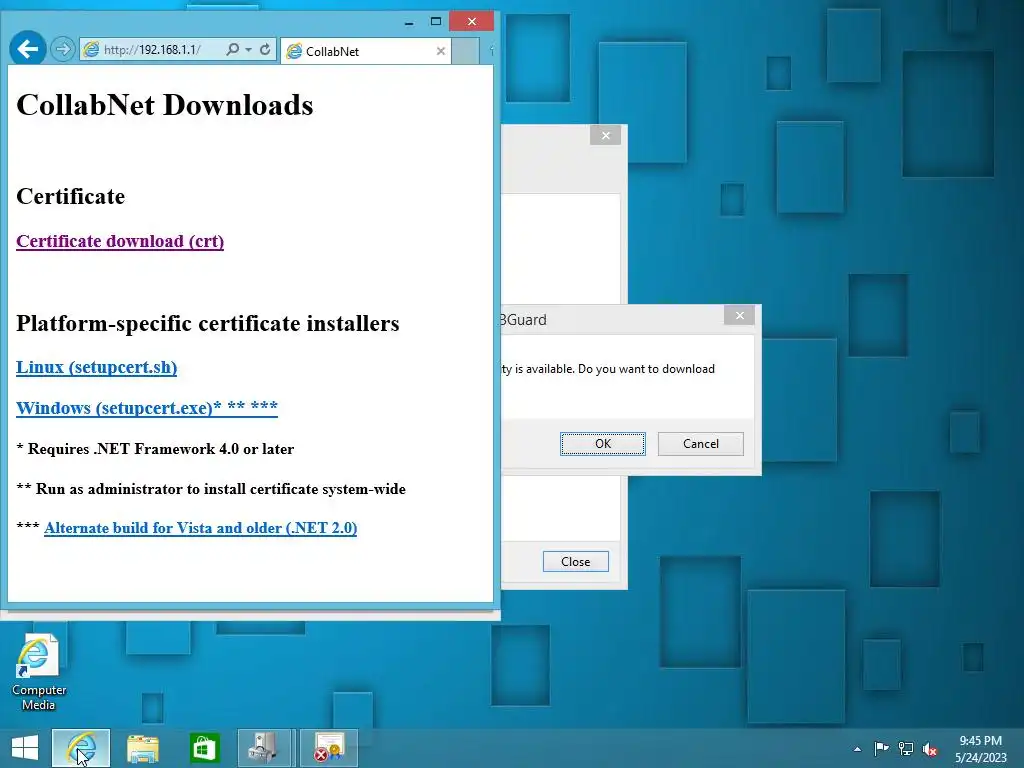Click the CollabNet Downloads heading text

165,105
